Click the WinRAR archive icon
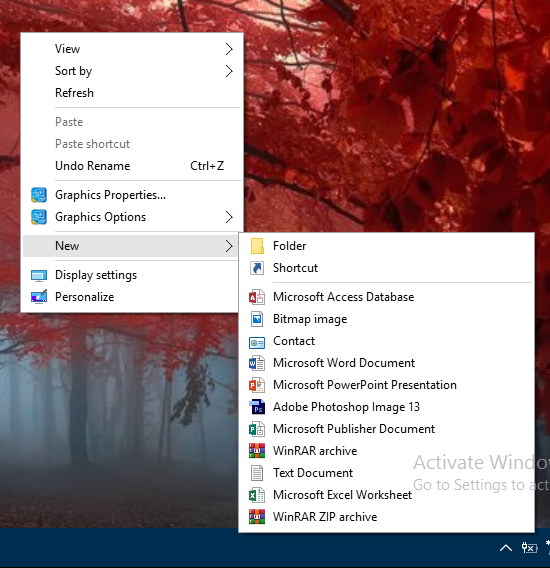The height and width of the screenshot is (568, 550). coord(257,451)
